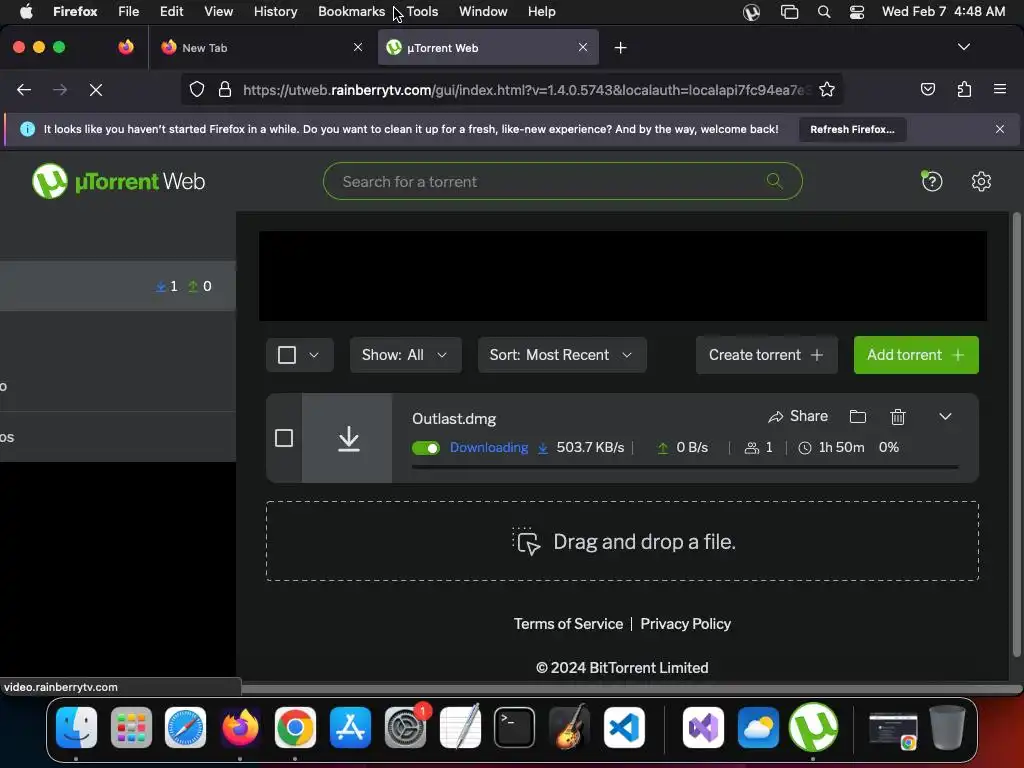1024x768 pixels.
Task: Click the Outlast.dmg file name
Action: point(454,419)
